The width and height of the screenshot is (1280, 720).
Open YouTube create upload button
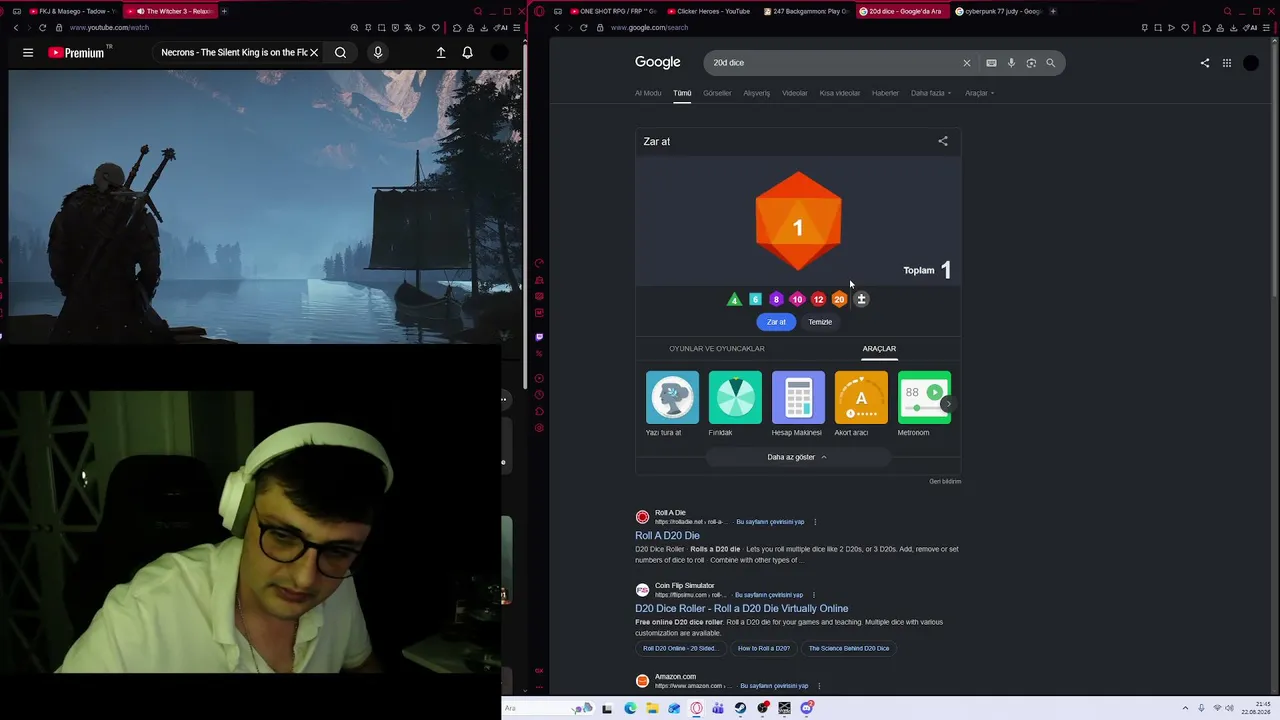441,52
